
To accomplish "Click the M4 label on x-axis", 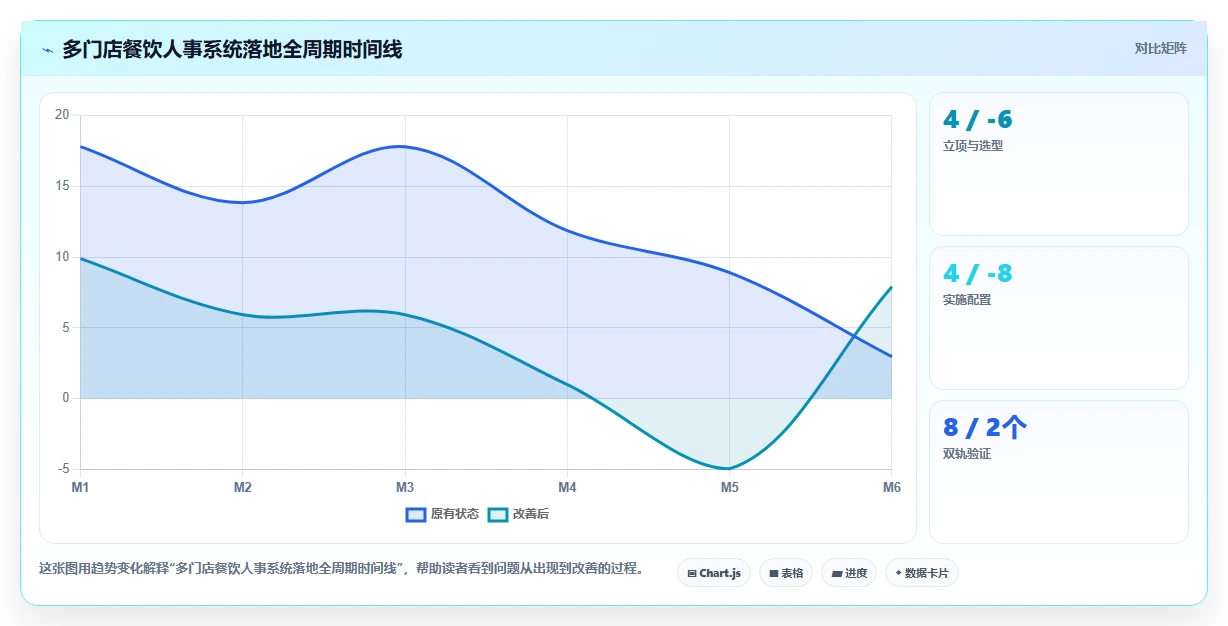I will 567,487.
